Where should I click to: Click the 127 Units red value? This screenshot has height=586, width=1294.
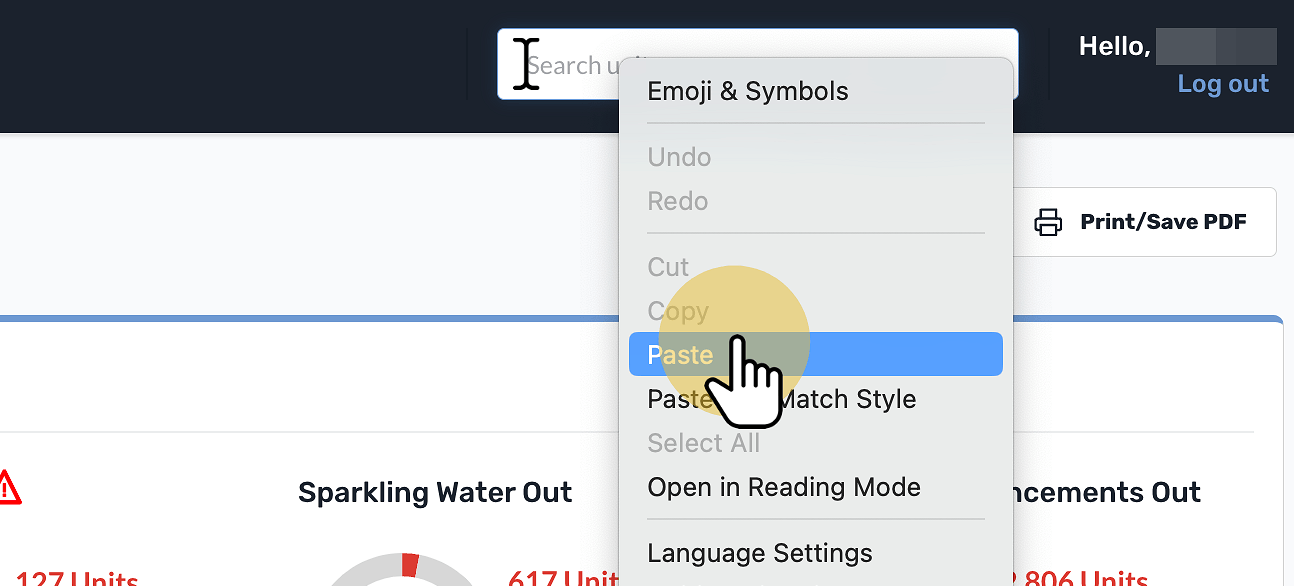coord(77,578)
